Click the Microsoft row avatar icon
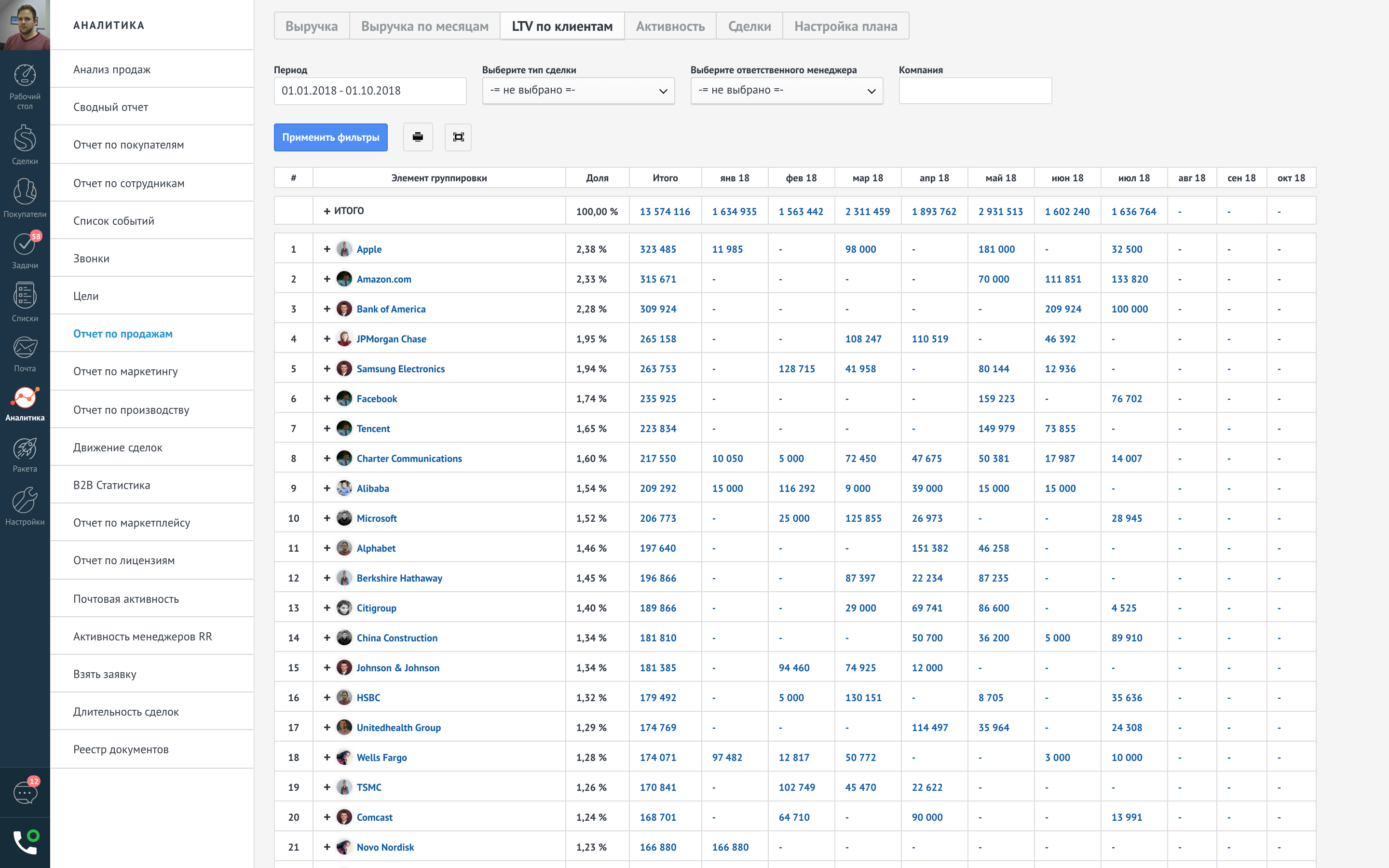The width and height of the screenshot is (1389, 868). click(x=344, y=518)
